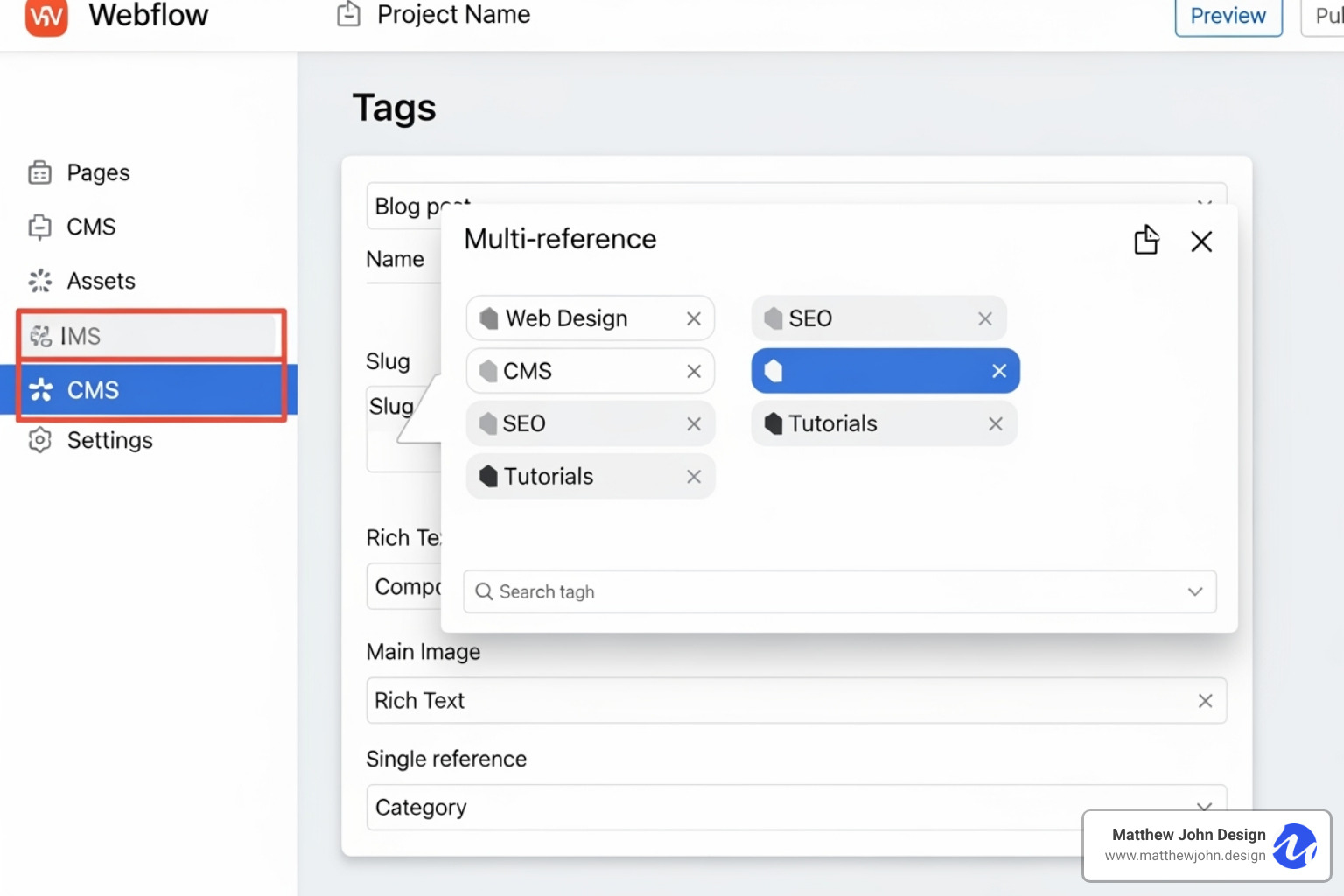Click the icon of the highlighted blue CMS item
Image resolution: width=1344 pixels, height=896 pixels.
click(40, 390)
